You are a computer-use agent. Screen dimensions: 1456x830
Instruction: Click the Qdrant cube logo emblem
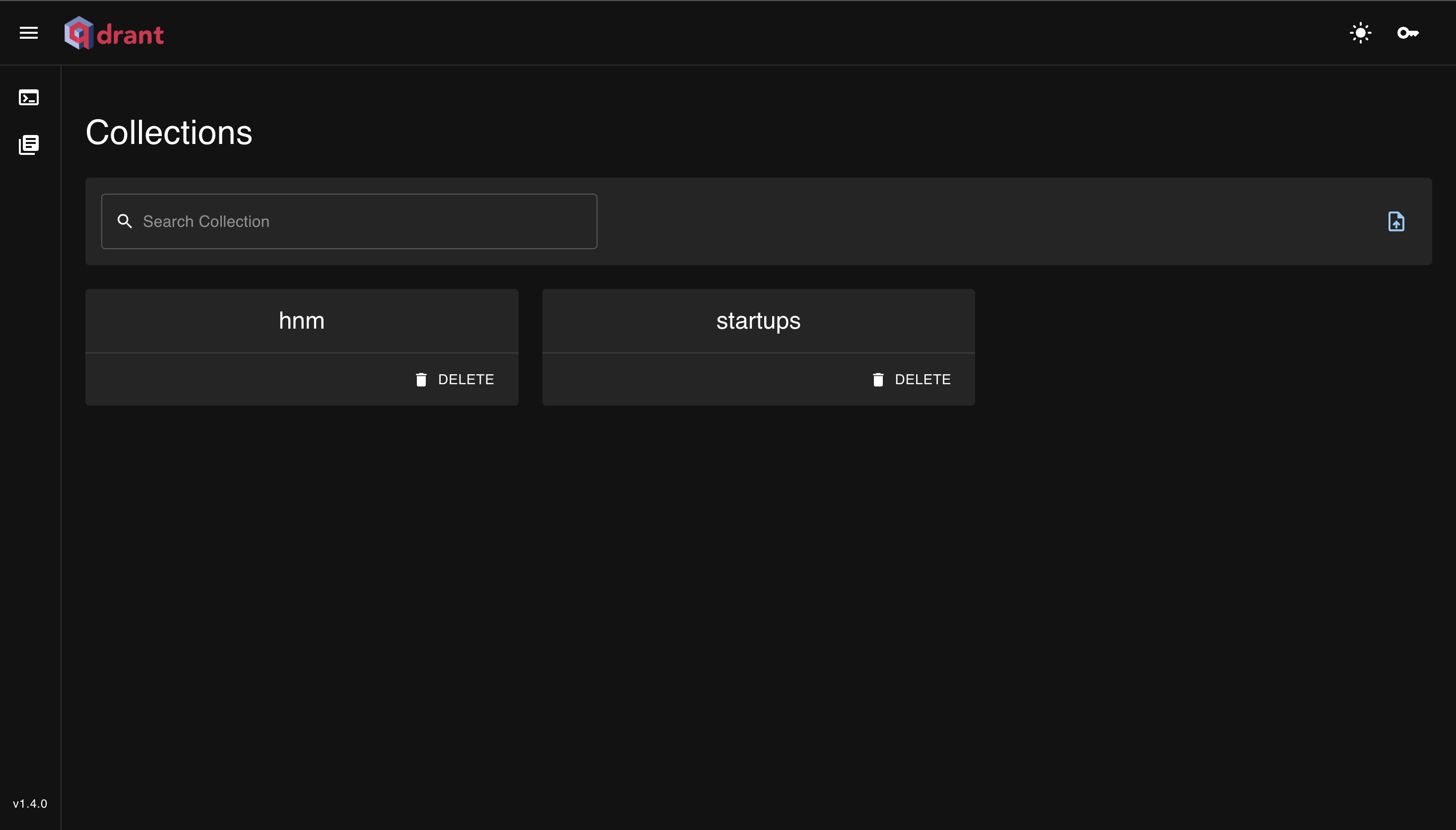tap(78, 33)
